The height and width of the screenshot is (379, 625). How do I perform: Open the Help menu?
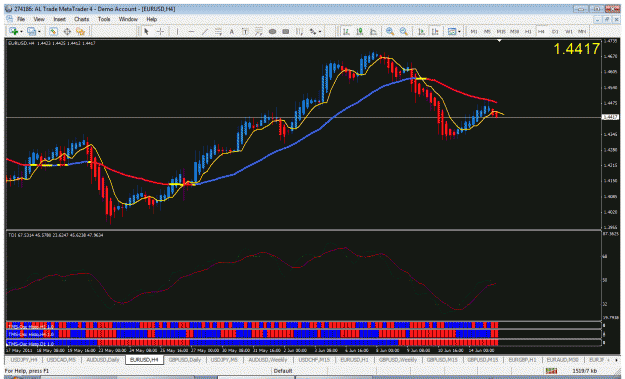point(151,19)
